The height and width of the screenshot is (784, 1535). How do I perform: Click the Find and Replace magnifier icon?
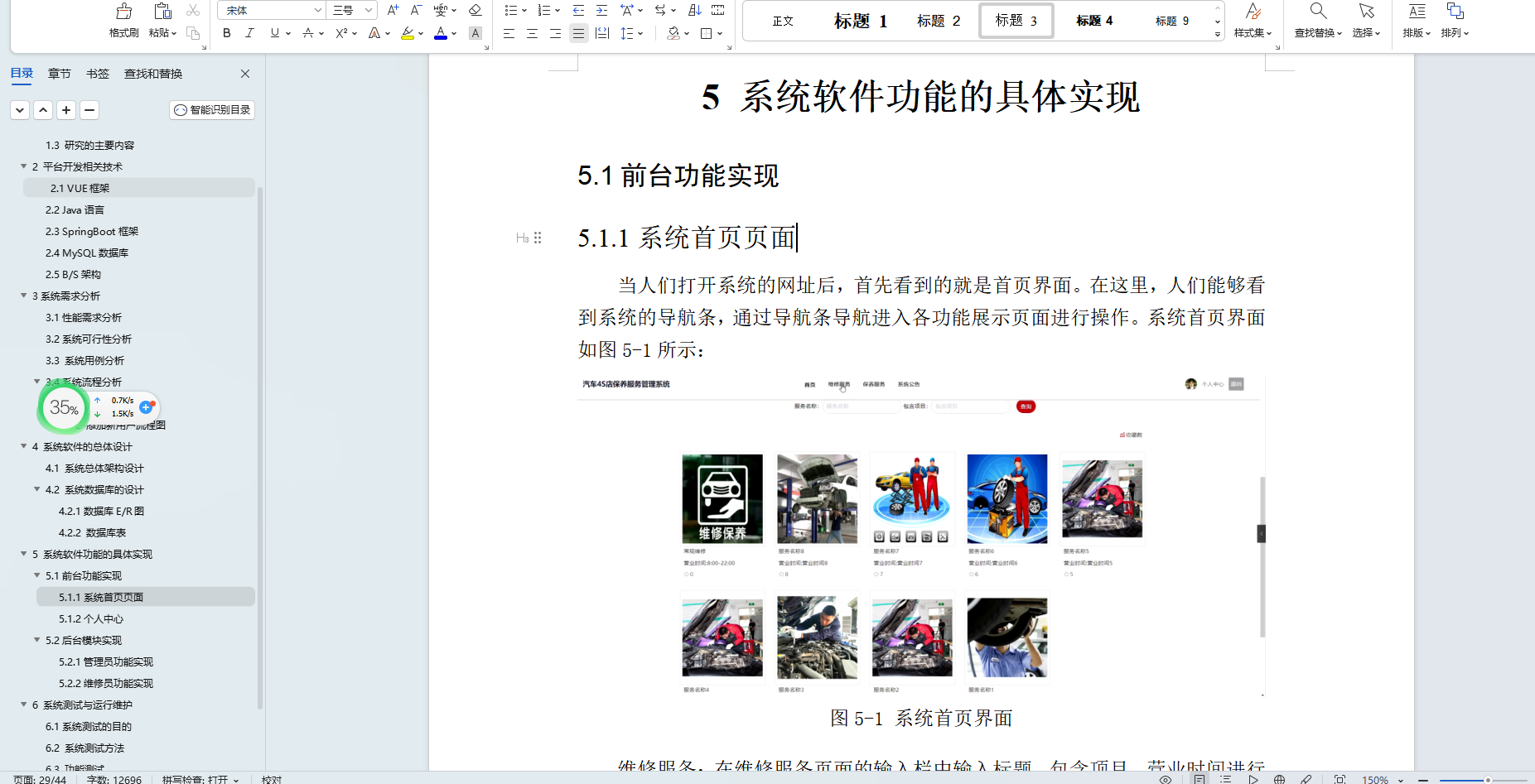pyautogui.click(x=1318, y=12)
